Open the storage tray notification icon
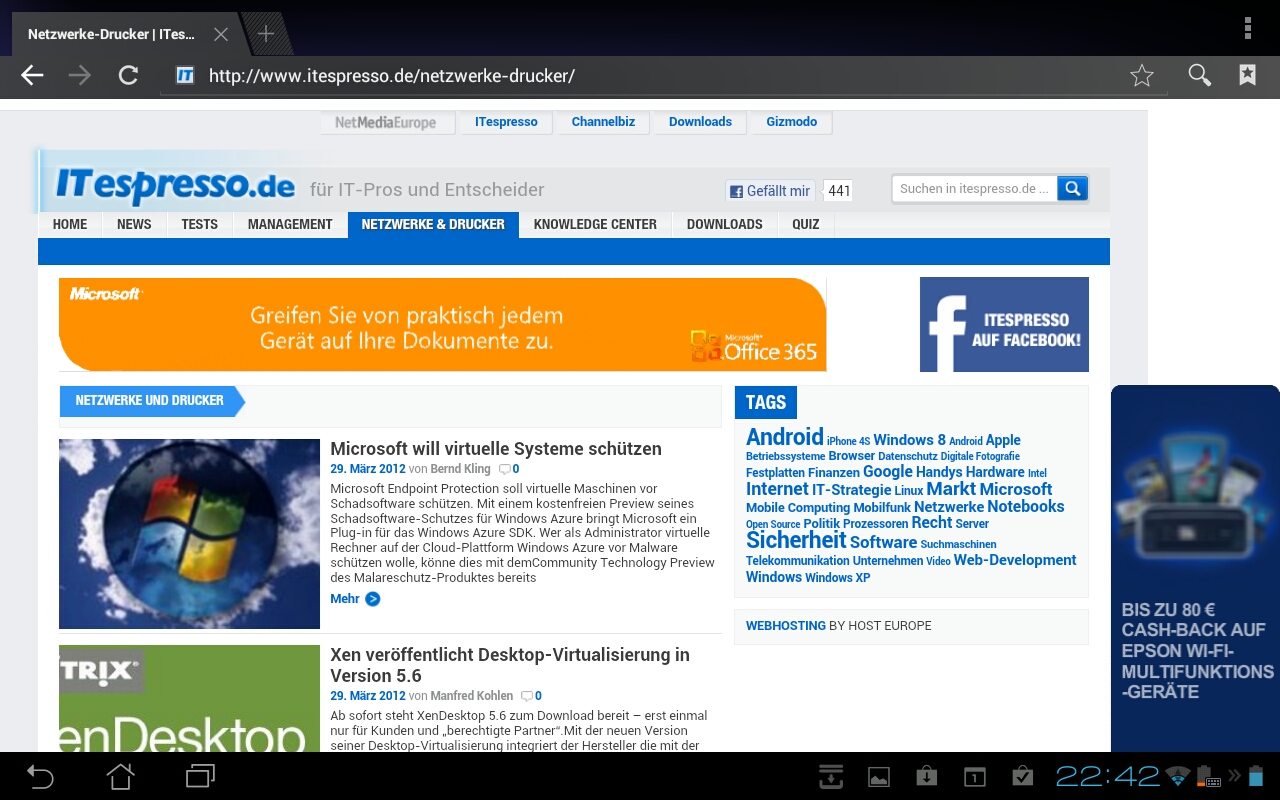Screen dimensions: 1280x800 coord(830,776)
